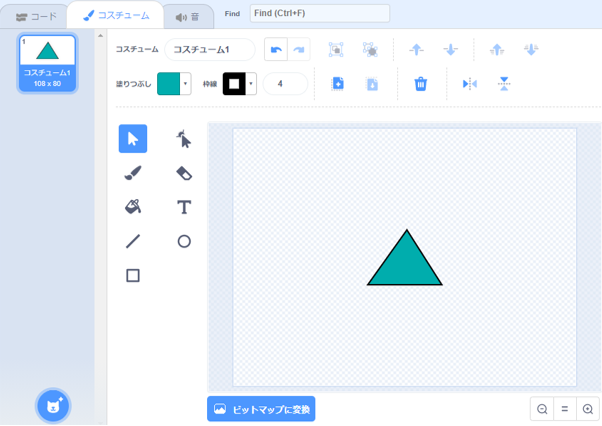The height and width of the screenshot is (426, 602).
Task: Delete selection with trash icon
Action: (x=420, y=84)
